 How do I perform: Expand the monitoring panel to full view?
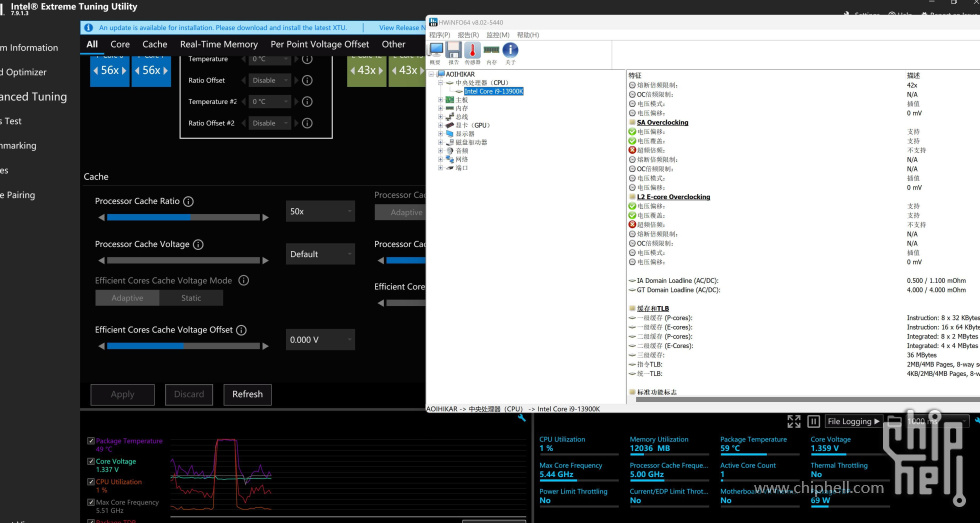(x=794, y=421)
